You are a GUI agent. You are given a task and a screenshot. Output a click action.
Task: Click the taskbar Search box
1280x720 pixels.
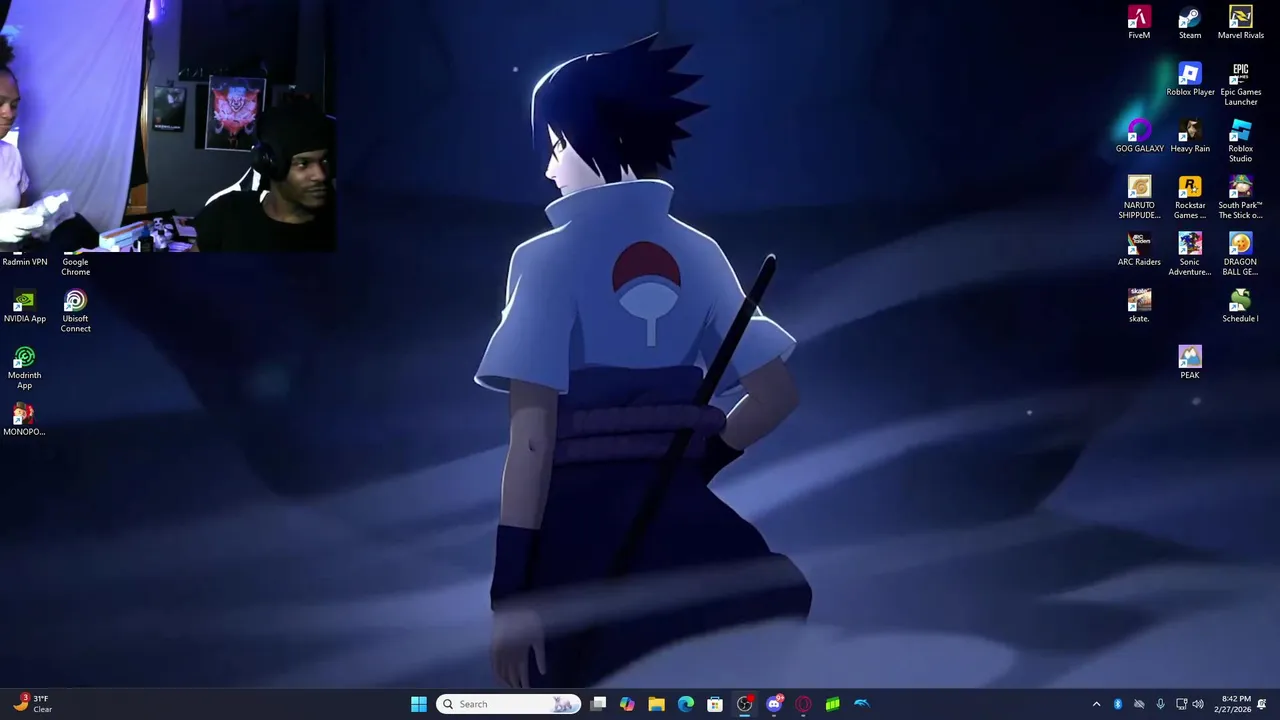pos(508,704)
